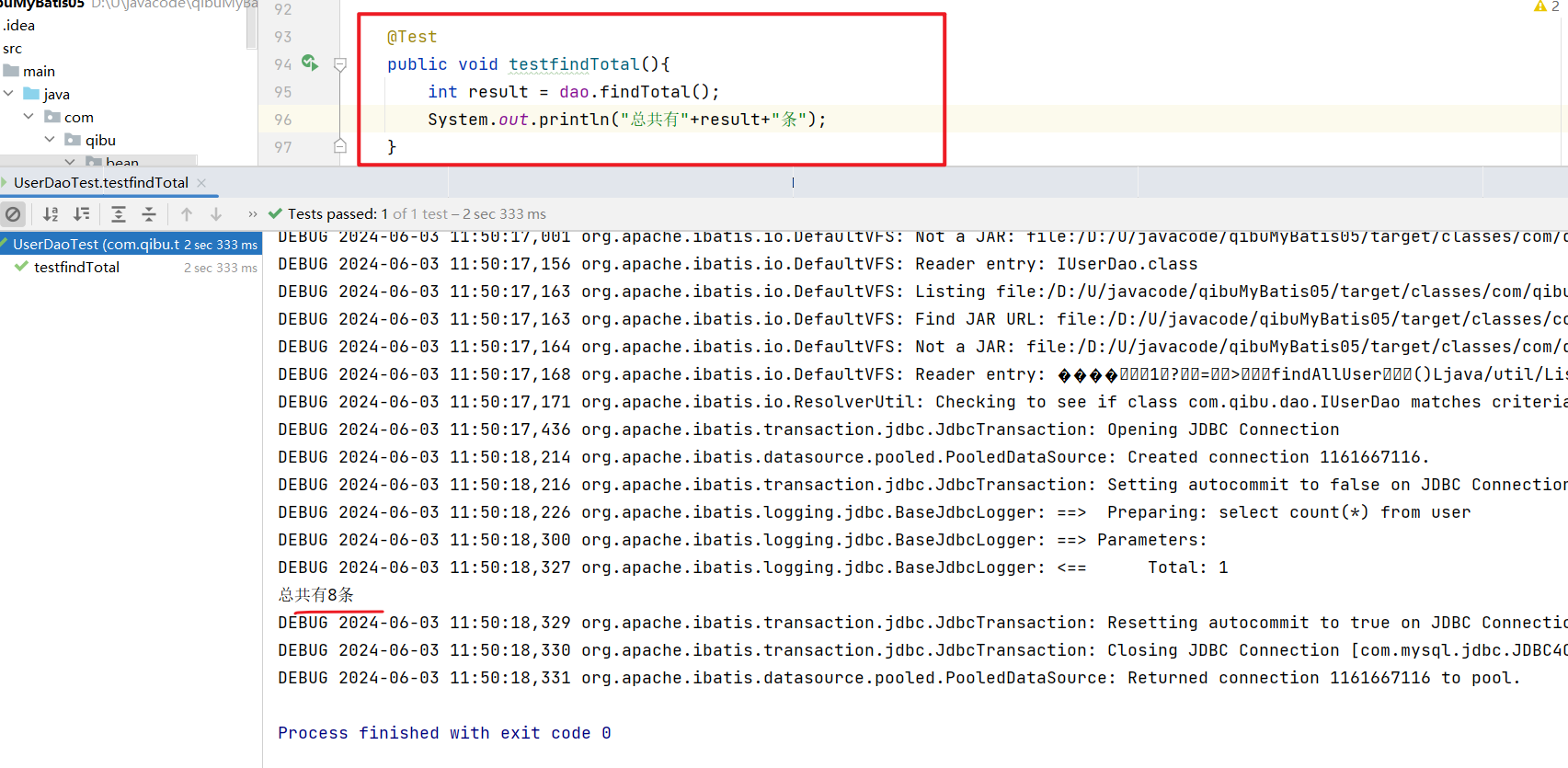Select the main folder in project tree
This screenshot has height=768, width=1568.
39,71
